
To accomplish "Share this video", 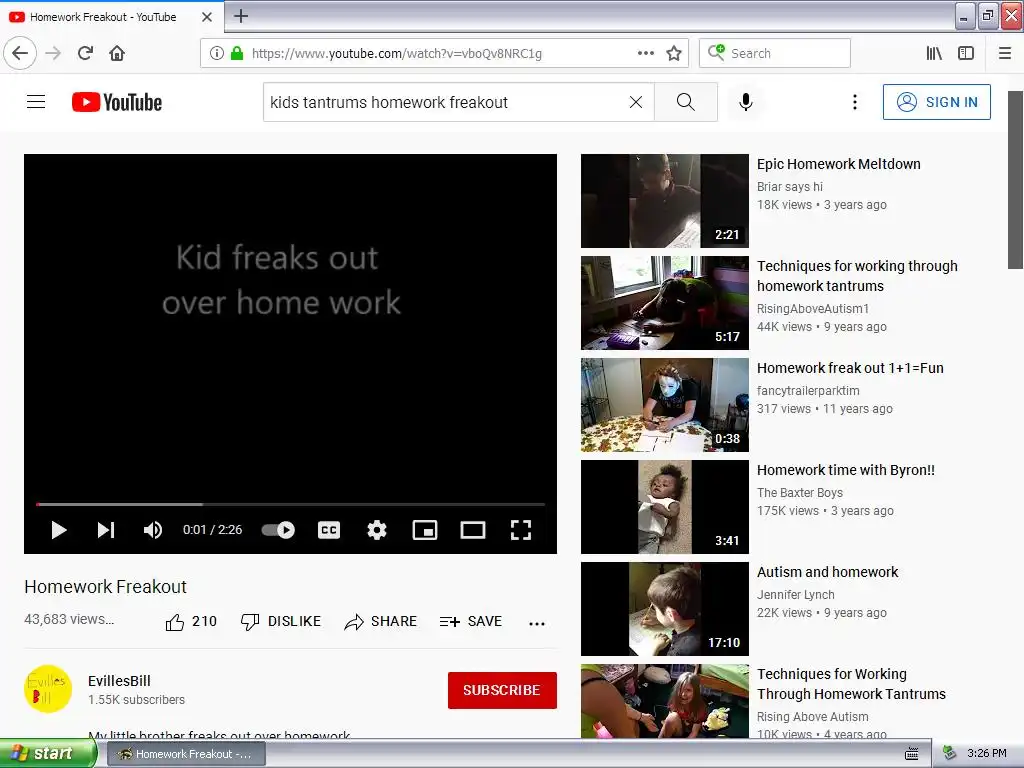I will [x=381, y=622].
